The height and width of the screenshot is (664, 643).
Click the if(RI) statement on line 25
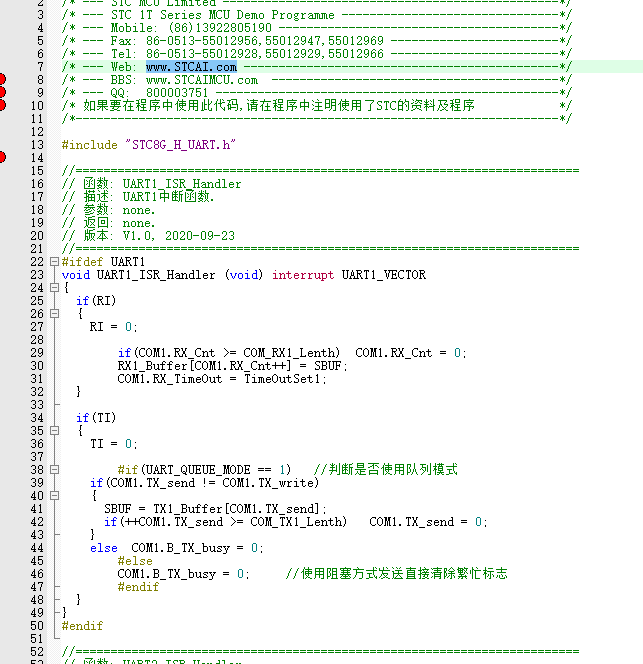click(x=96, y=301)
